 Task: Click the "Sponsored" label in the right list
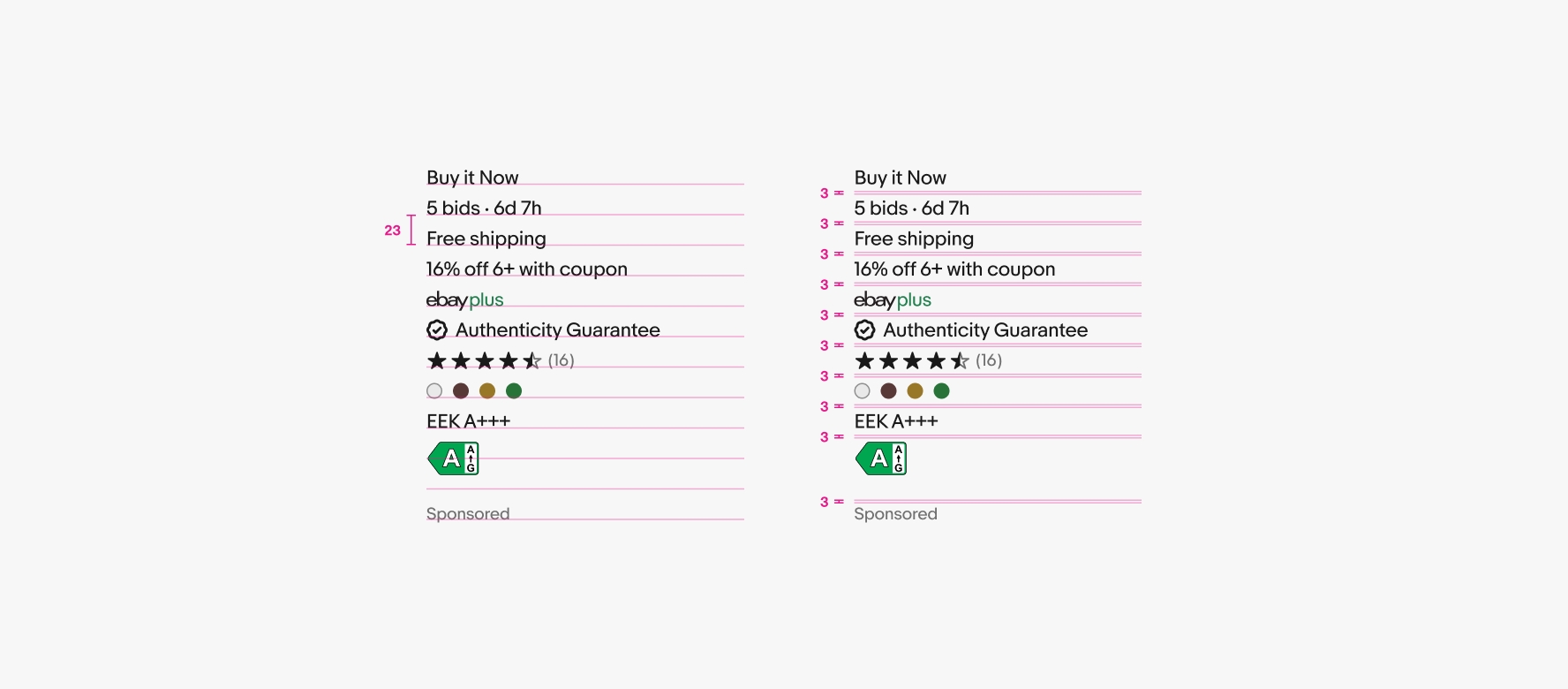point(895,514)
